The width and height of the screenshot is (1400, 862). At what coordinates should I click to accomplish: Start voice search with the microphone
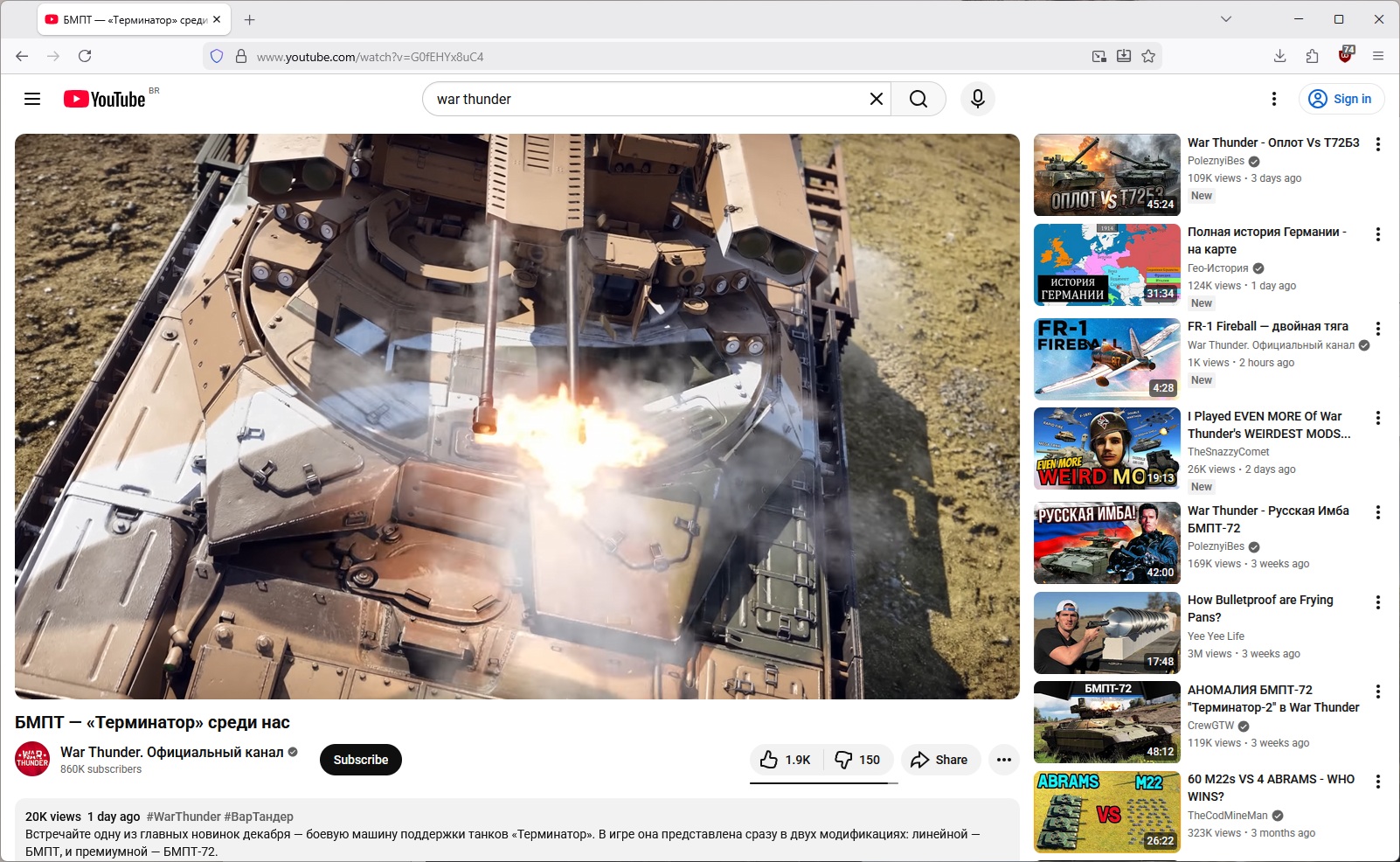[977, 99]
